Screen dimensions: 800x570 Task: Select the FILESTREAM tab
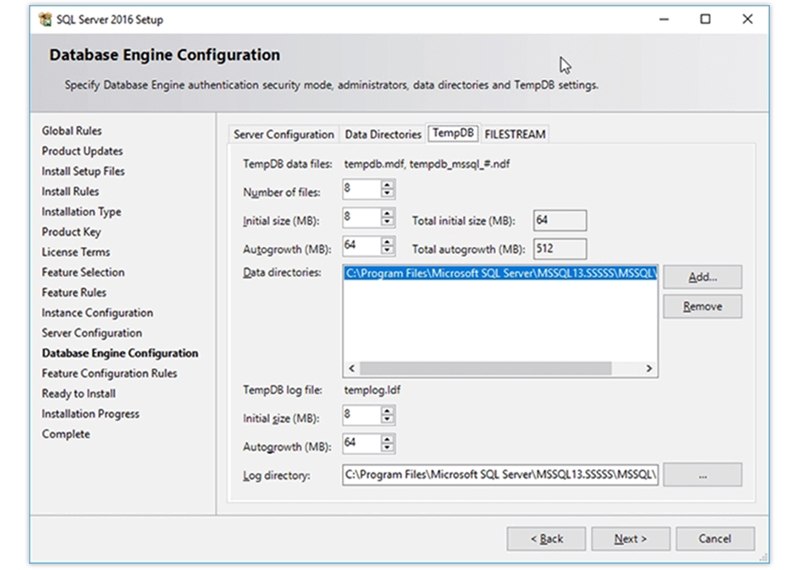tap(515, 134)
